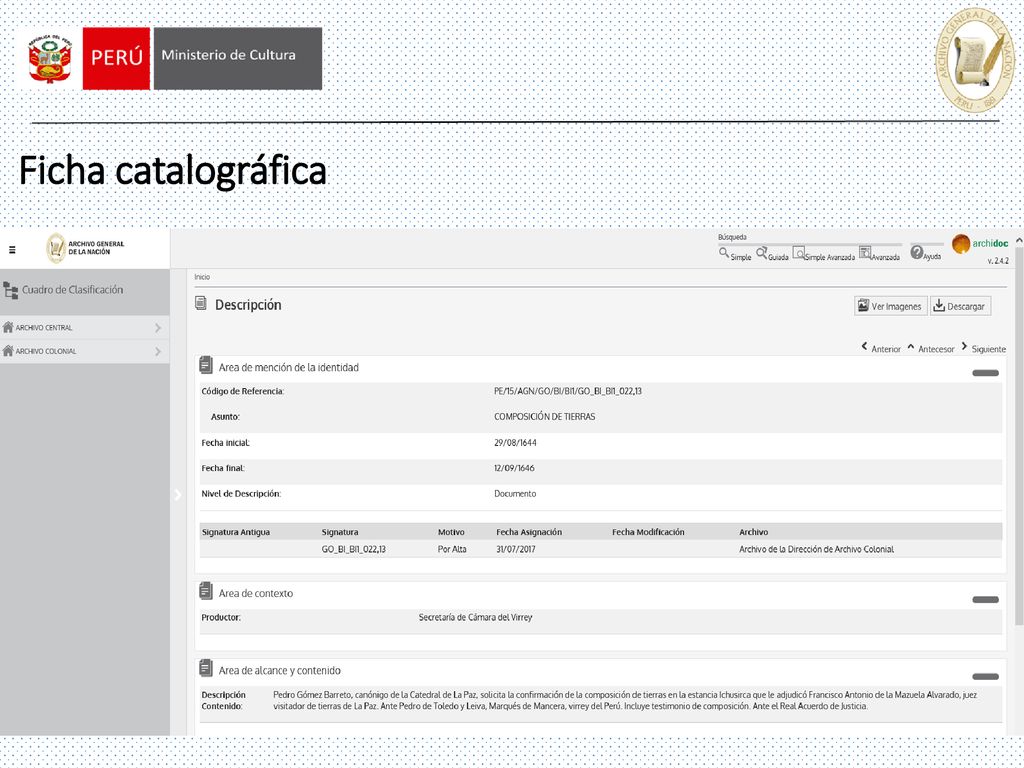Open the hamburger menu in the sidebar header
The image size is (1024, 768).
coord(12,249)
